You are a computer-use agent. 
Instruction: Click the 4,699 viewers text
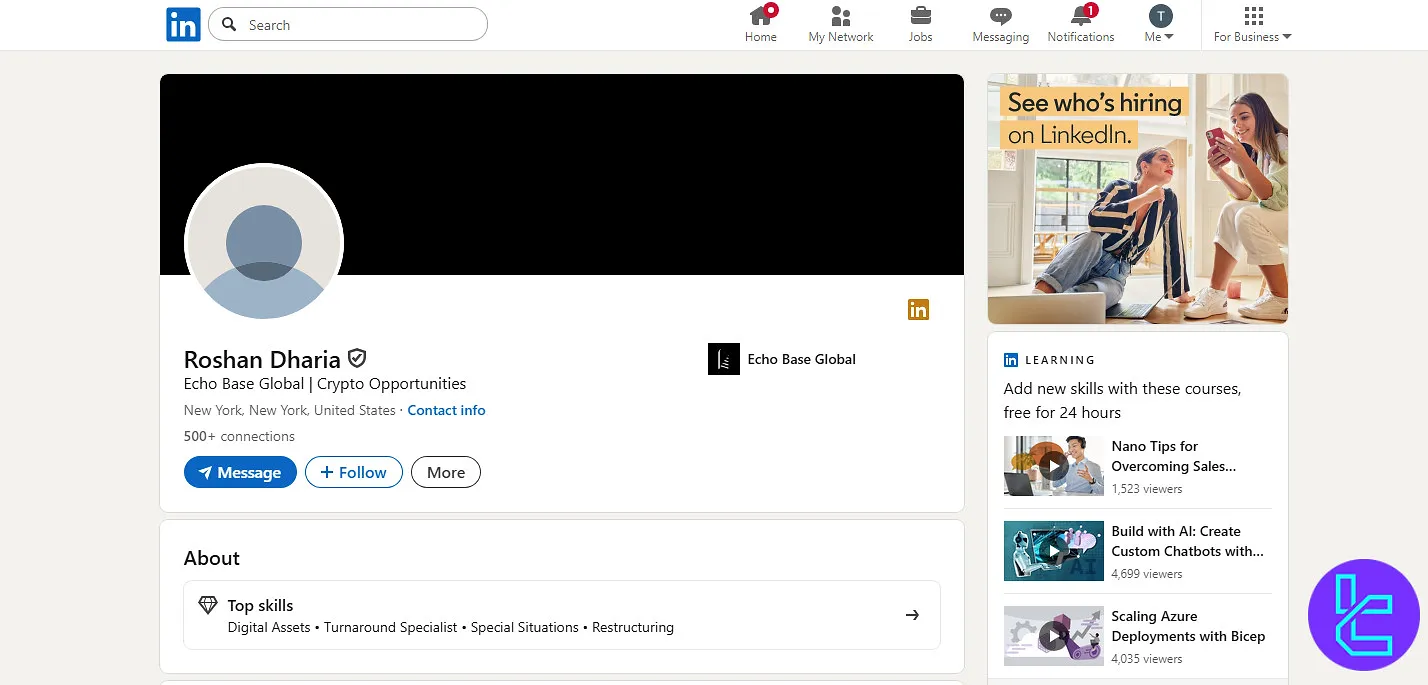click(x=1147, y=574)
